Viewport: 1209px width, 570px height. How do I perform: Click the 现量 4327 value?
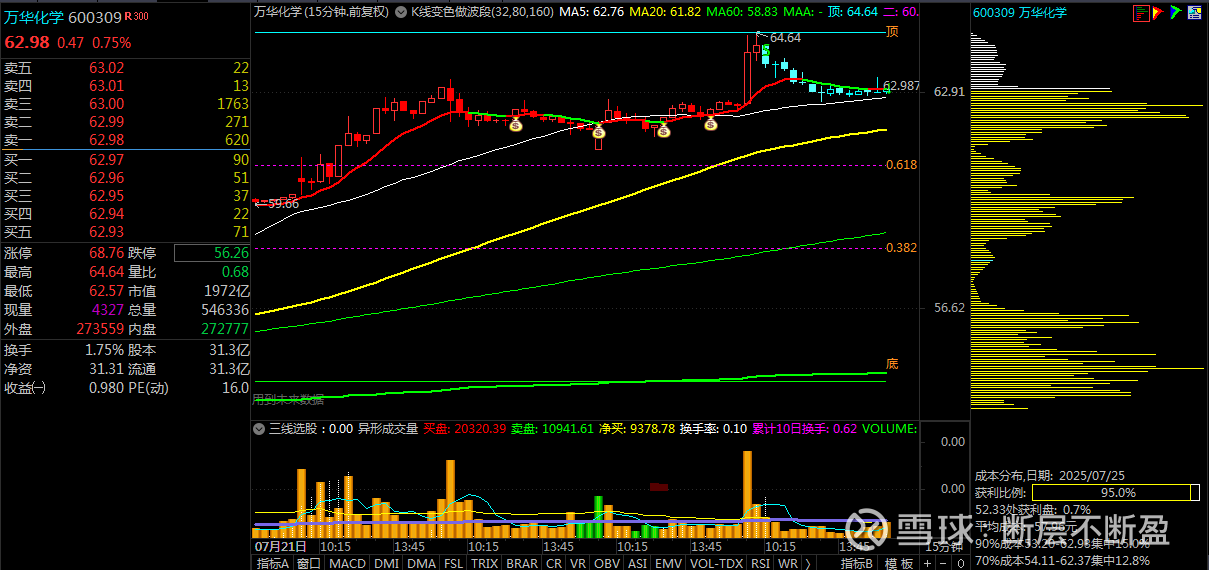click(x=108, y=309)
